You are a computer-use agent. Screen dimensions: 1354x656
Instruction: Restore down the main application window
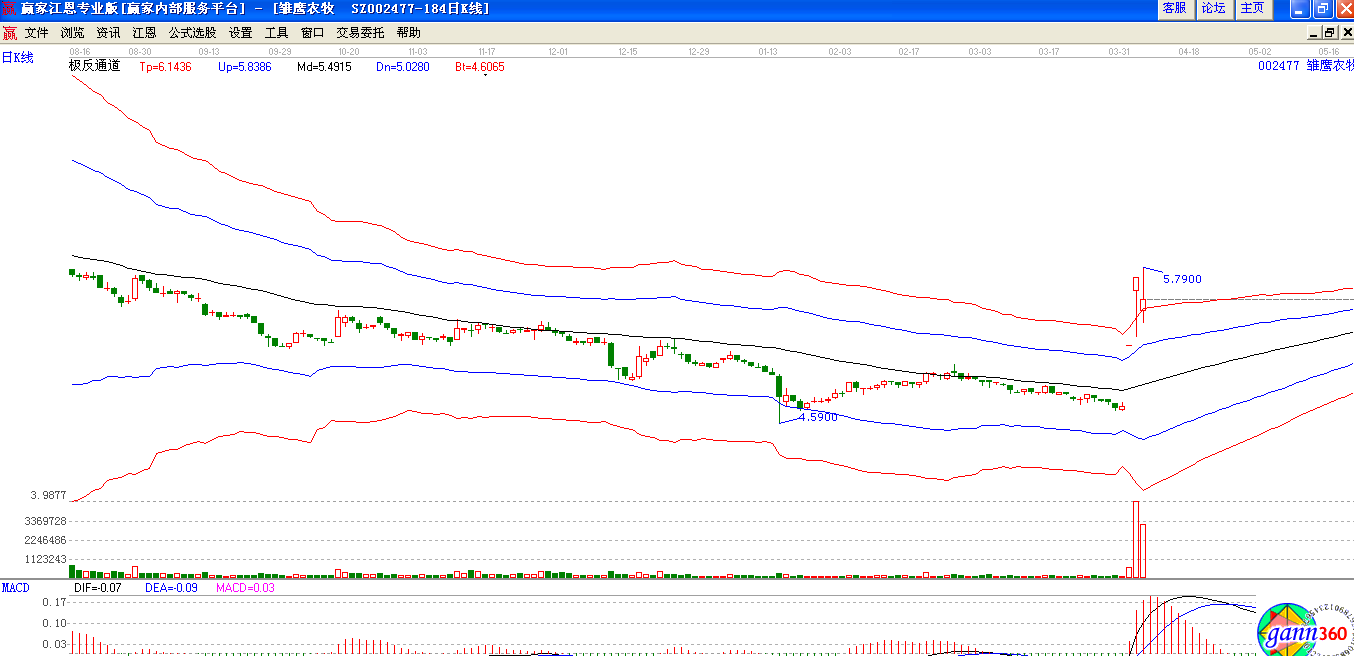[1321, 9]
